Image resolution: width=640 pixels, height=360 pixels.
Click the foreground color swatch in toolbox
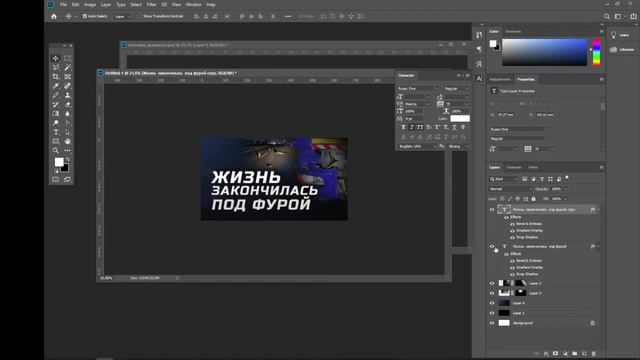pos(59,162)
